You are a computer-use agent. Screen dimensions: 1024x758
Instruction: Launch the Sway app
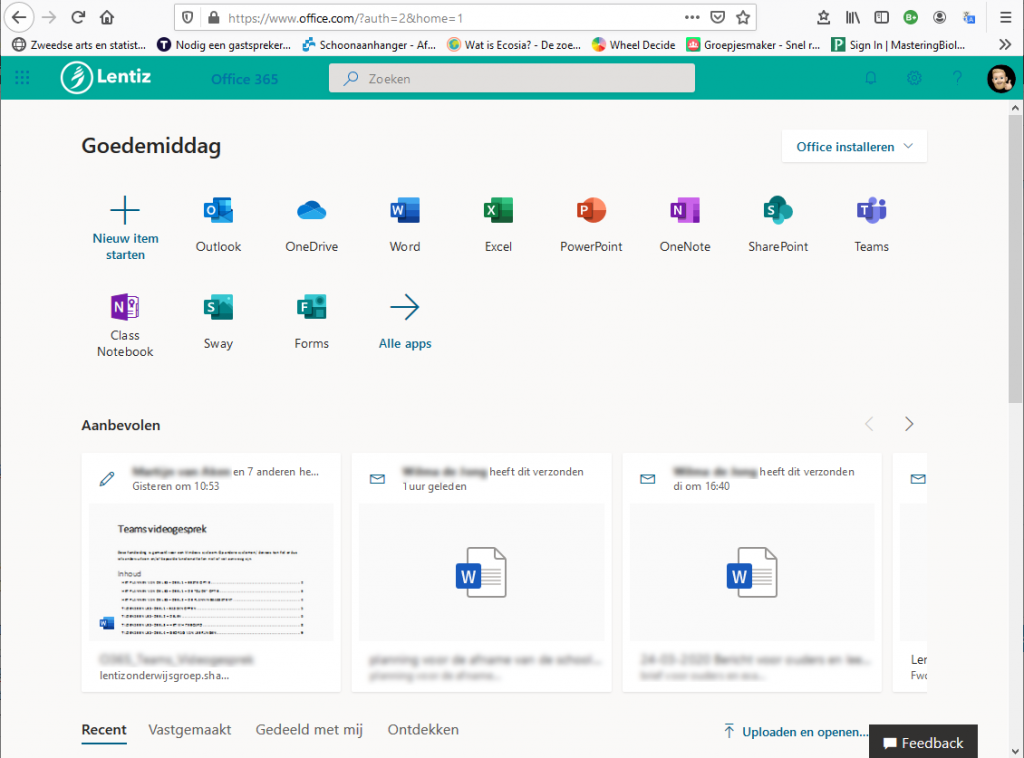click(218, 322)
